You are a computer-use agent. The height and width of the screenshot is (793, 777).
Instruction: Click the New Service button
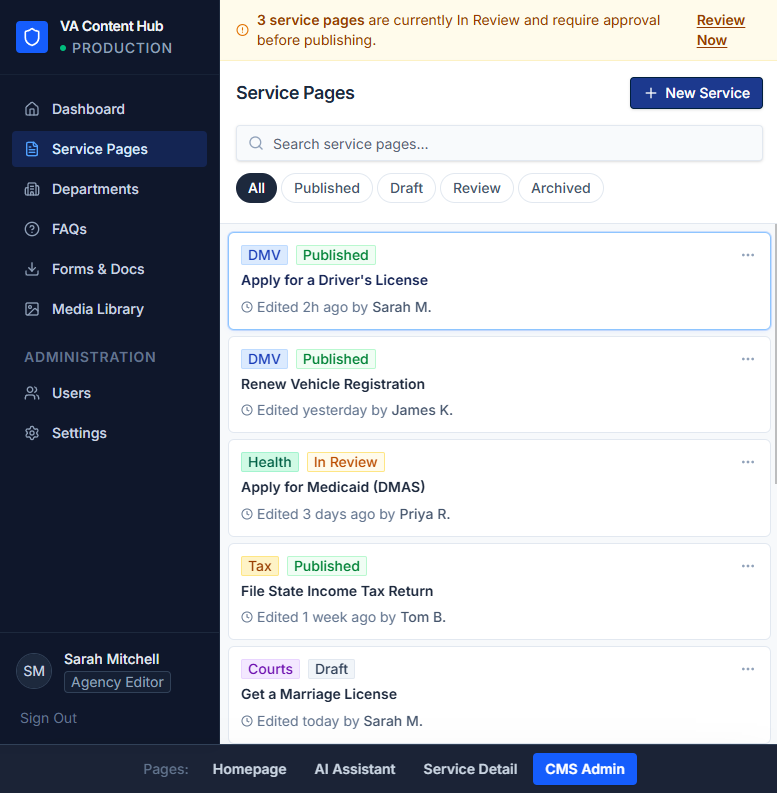pyautogui.click(x=696, y=93)
